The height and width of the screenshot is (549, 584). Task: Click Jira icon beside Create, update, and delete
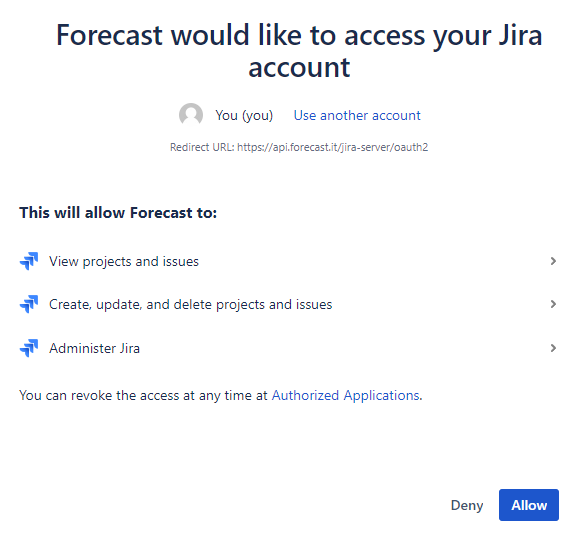[x=29, y=304]
